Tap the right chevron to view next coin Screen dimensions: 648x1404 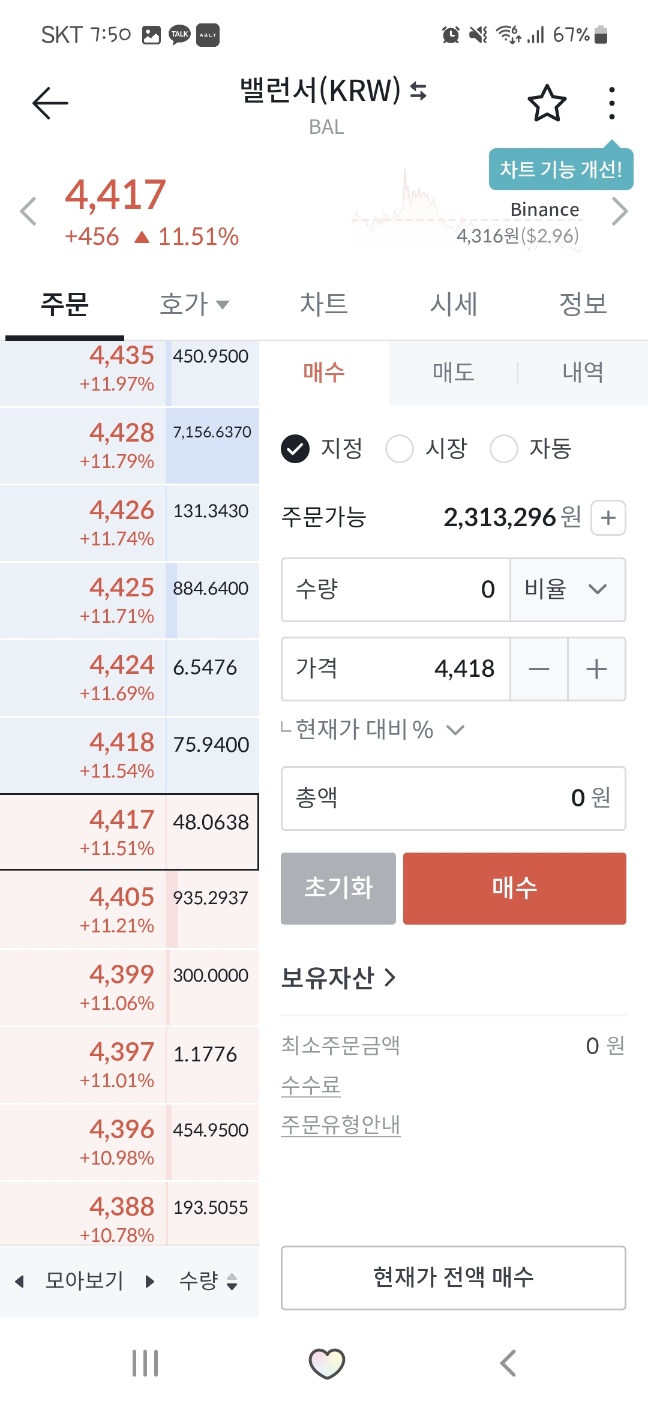point(620,211)
